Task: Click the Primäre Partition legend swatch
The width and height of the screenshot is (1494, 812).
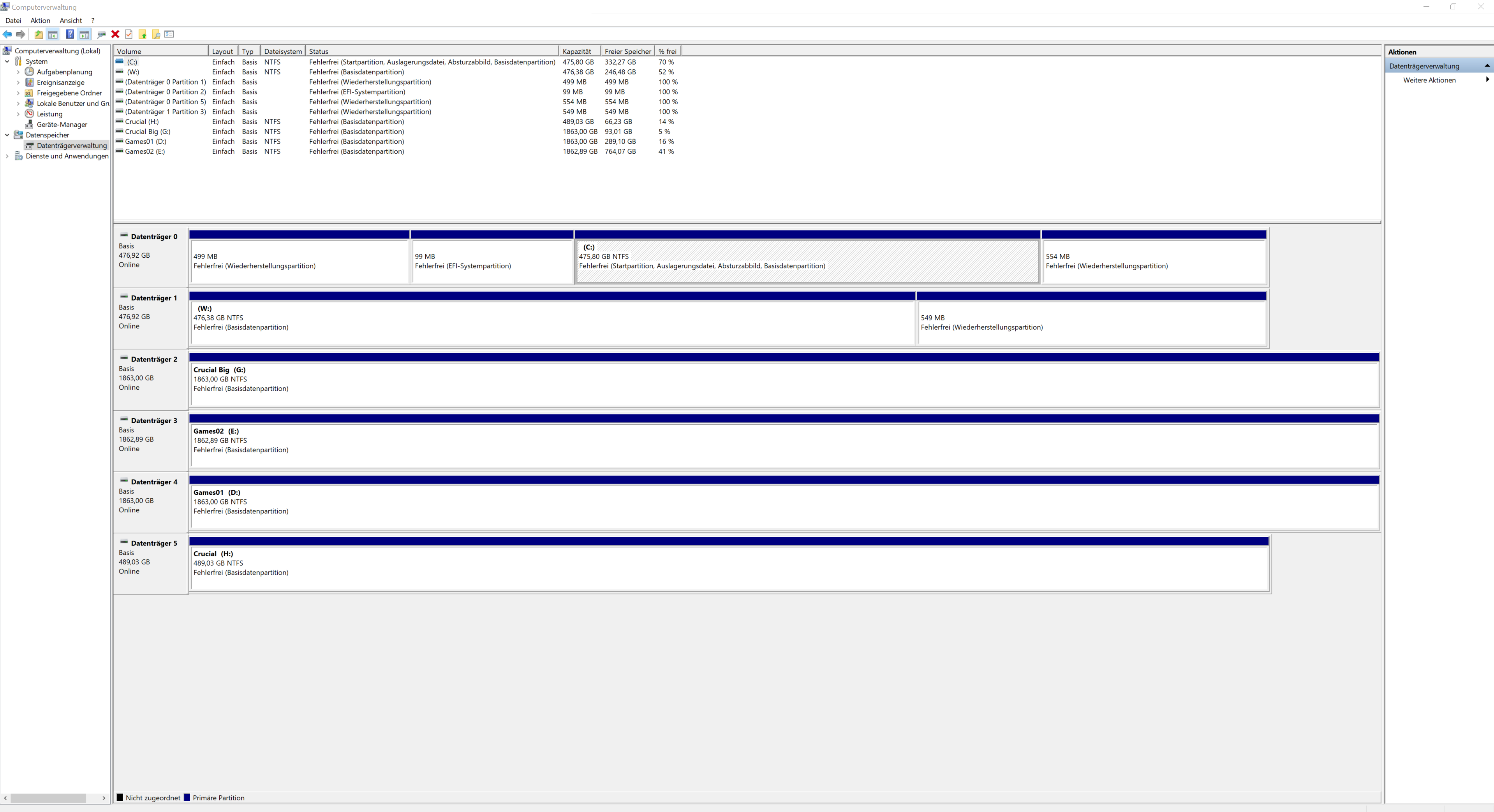Action: pyautogui.click(x=187, y=798)
